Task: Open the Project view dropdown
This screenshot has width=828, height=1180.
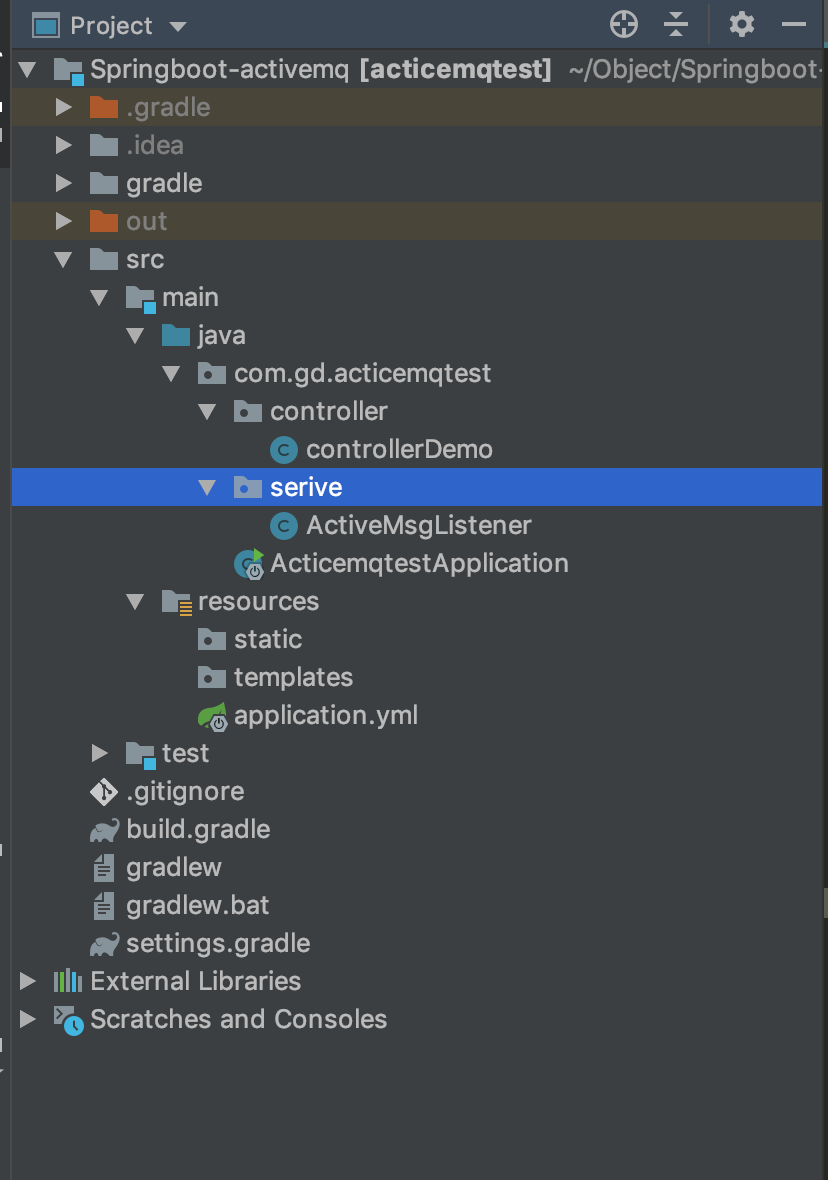Action: [x=178, y=27]
